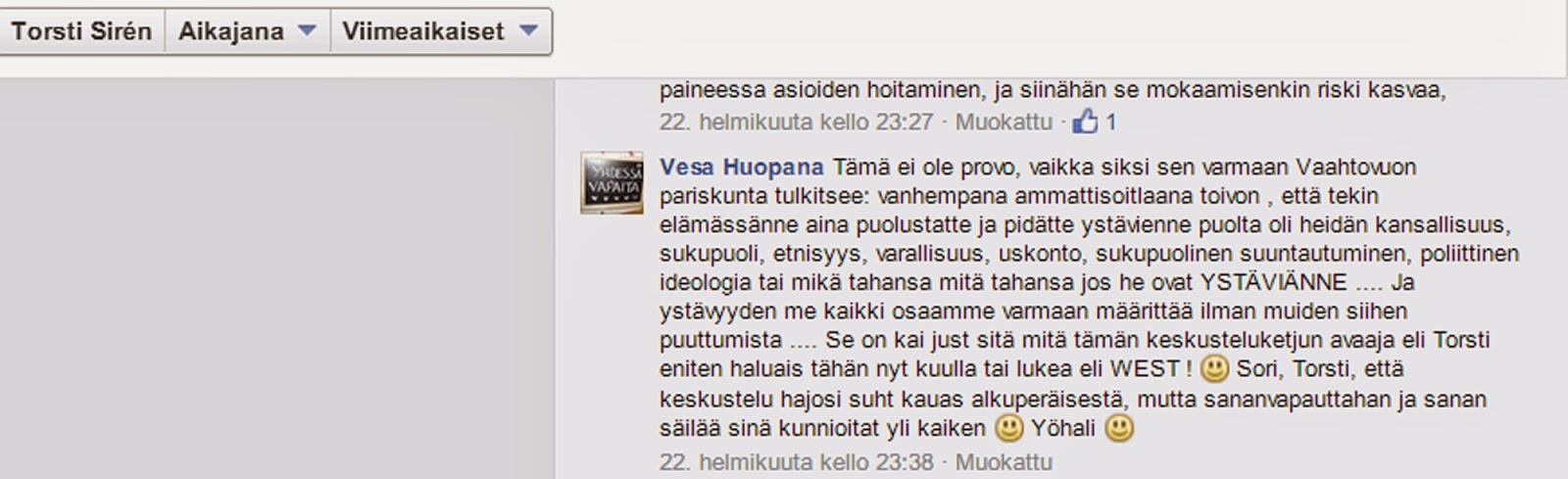Open the Aikajana dropdown menu
1568x479 pixels.
tap(247, 31)
